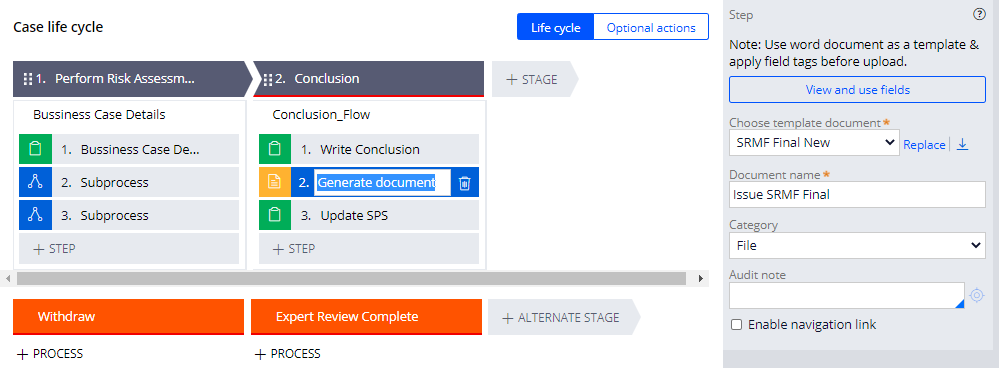Screen dimensions: 999x368
Task: Click the green clipboard icon for Write Conclusion
Action: [275, 150]
